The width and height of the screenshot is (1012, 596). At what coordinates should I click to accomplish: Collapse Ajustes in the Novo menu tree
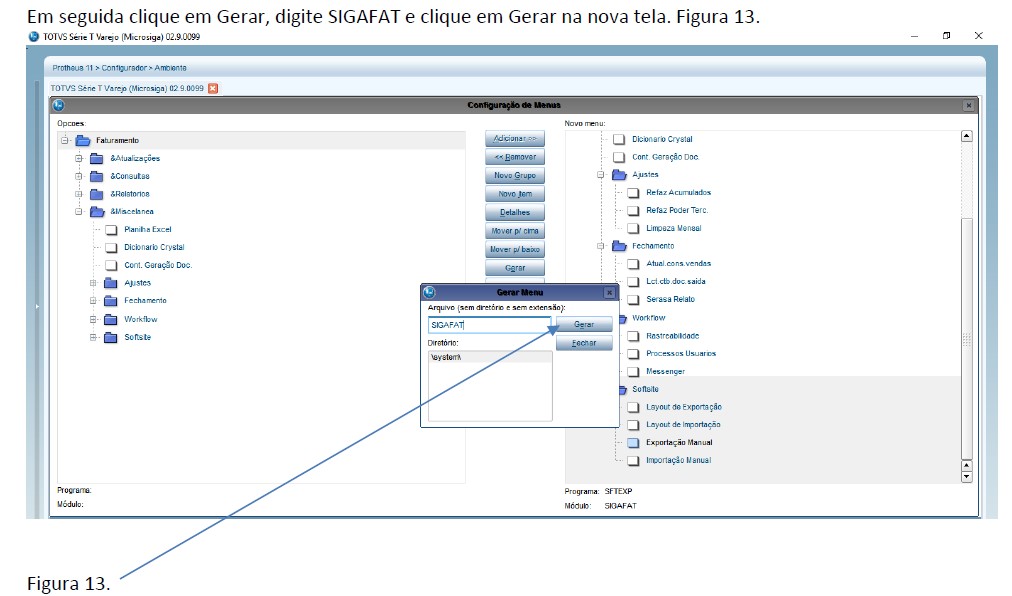tap(601, 174)
